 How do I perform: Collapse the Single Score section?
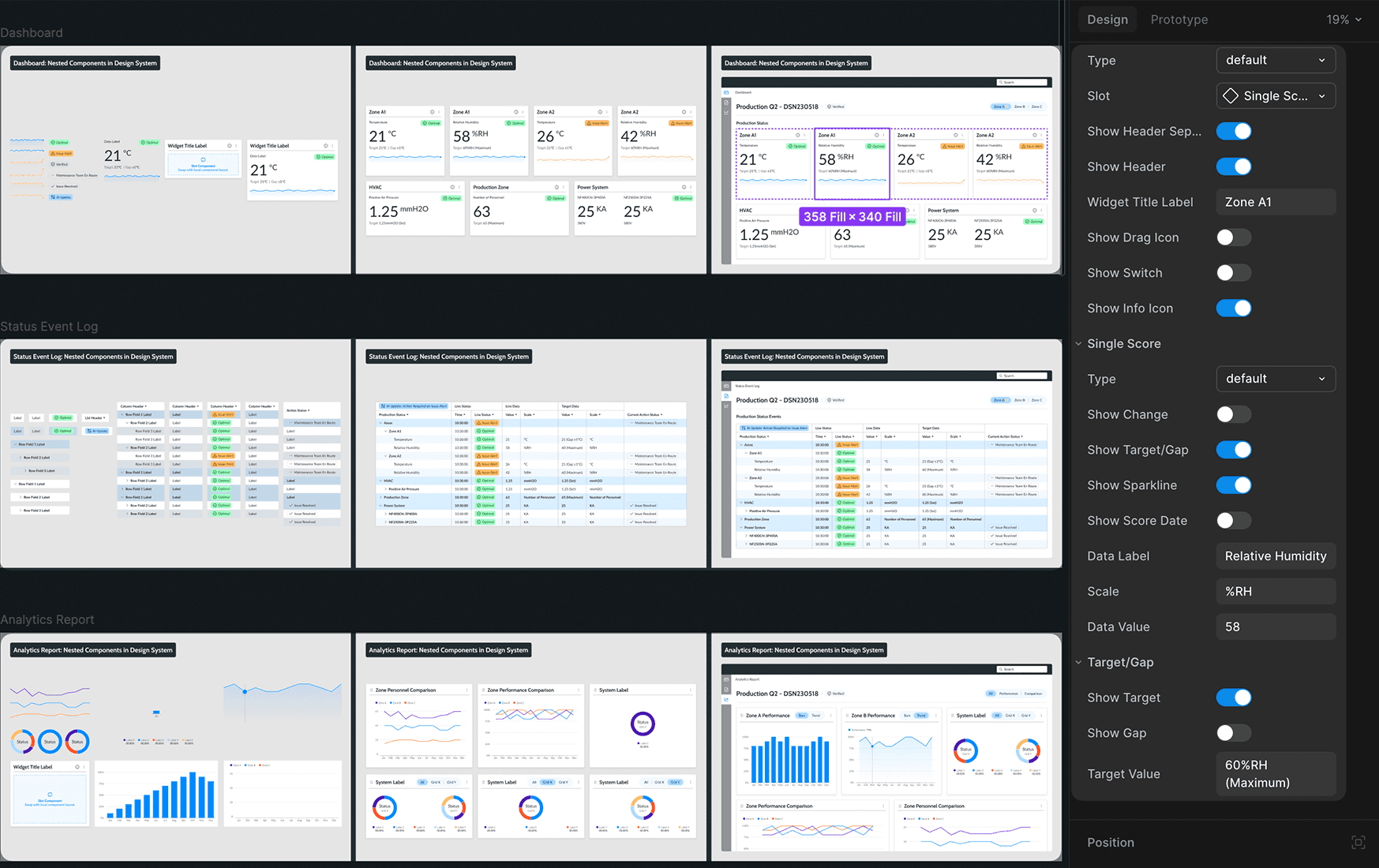pos(1079,344)
